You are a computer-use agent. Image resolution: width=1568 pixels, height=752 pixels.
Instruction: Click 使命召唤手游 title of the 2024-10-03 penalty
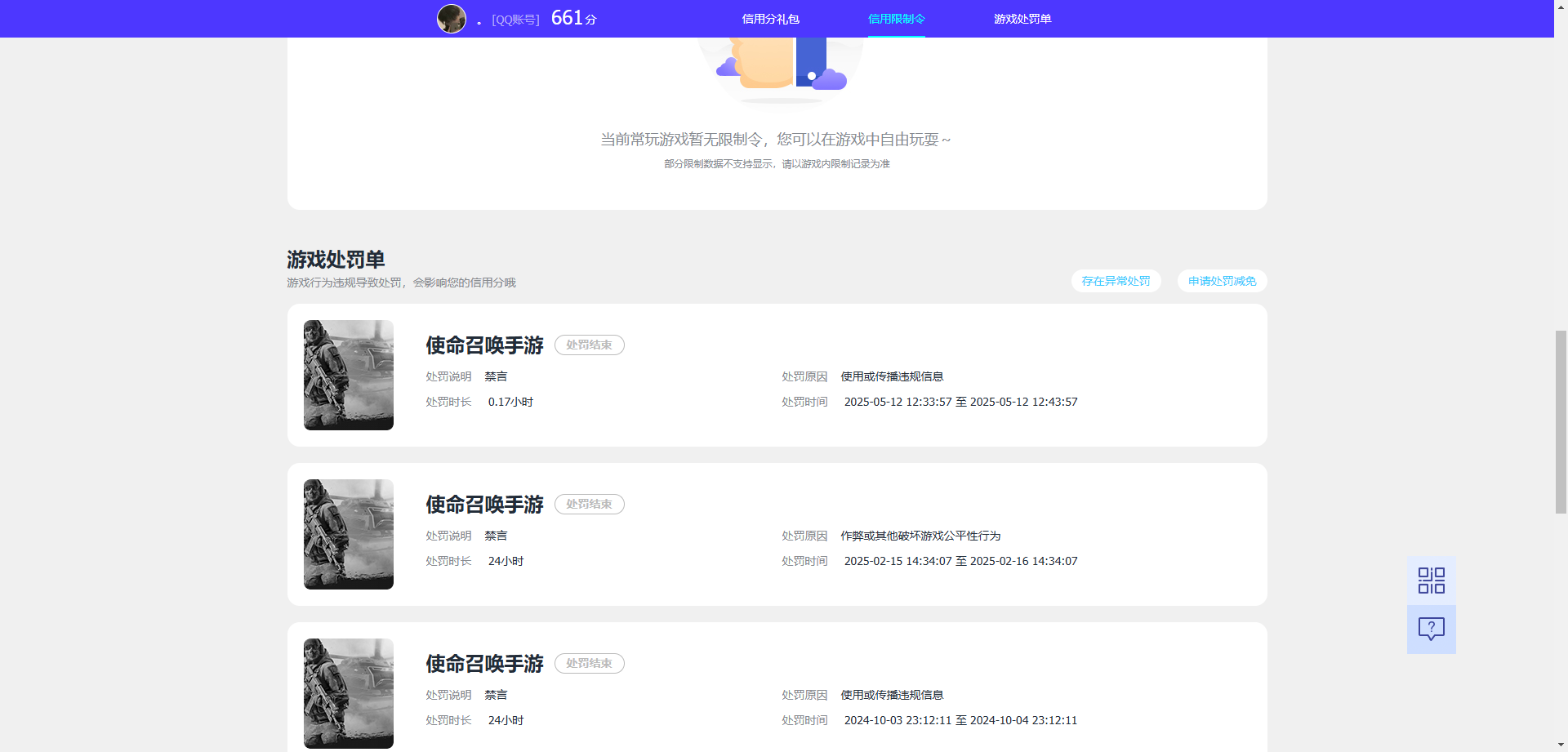click(484, 664)
